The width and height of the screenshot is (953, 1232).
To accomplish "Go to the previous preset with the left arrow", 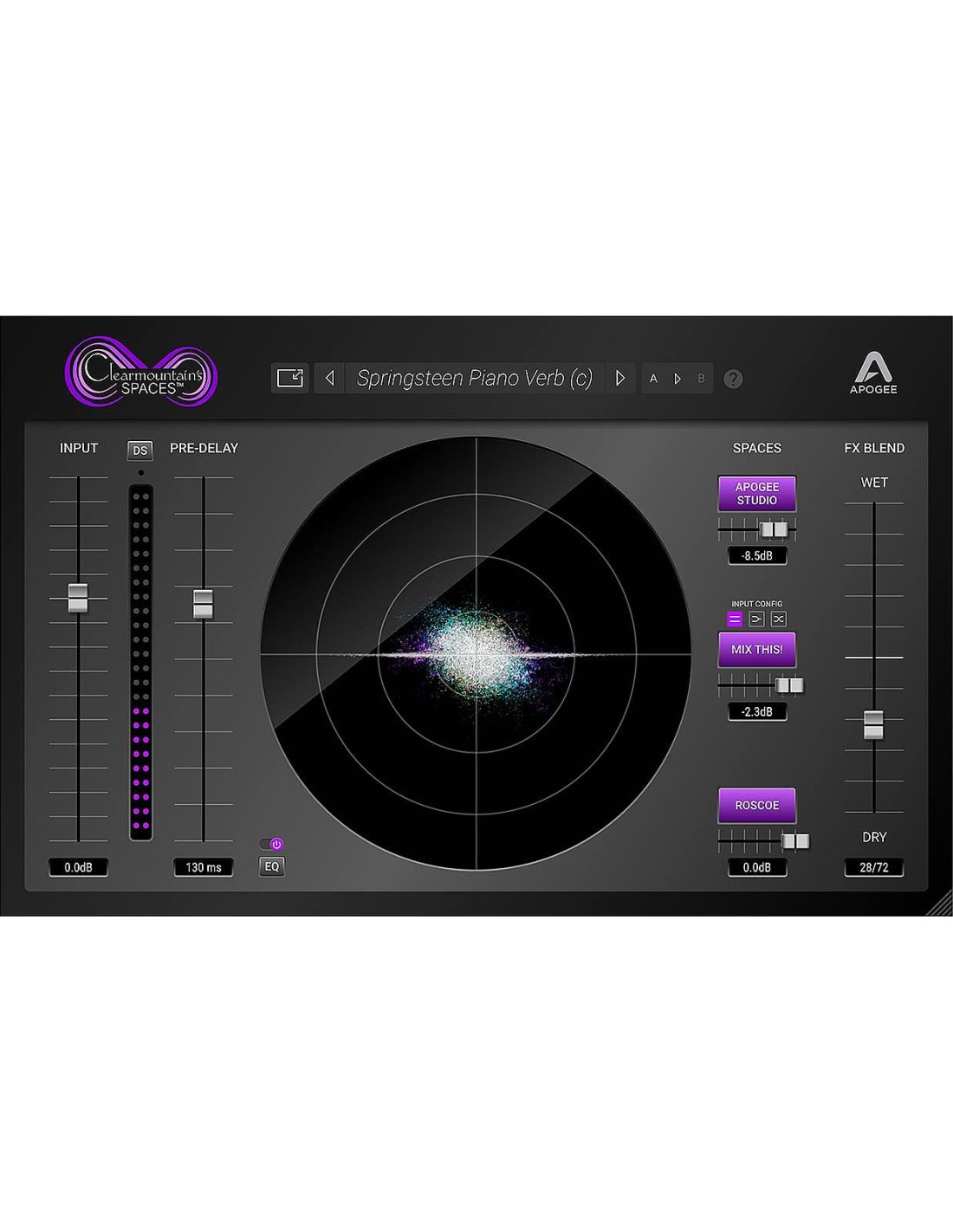I will 329,378.
